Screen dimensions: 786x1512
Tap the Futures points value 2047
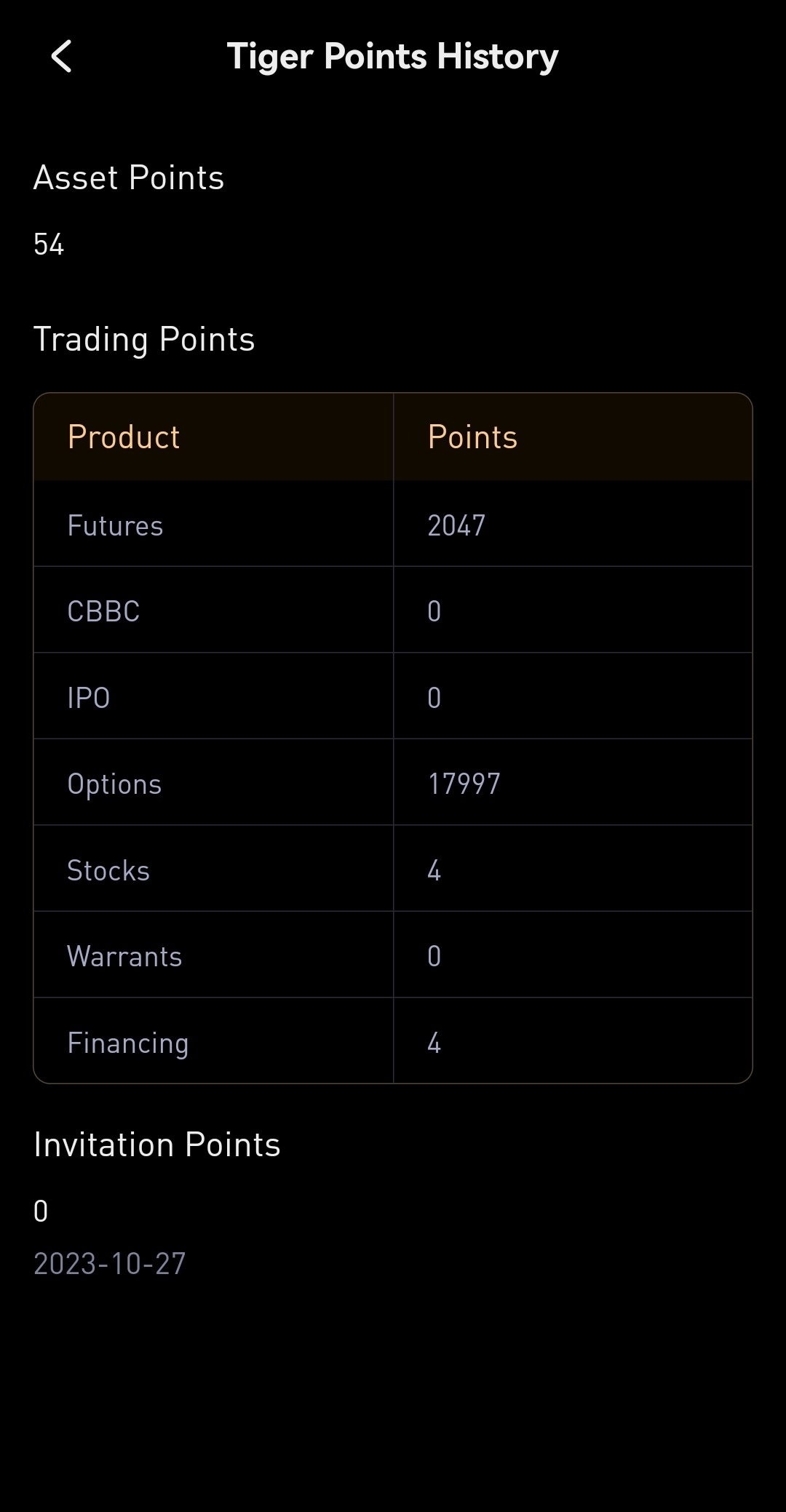456,525
